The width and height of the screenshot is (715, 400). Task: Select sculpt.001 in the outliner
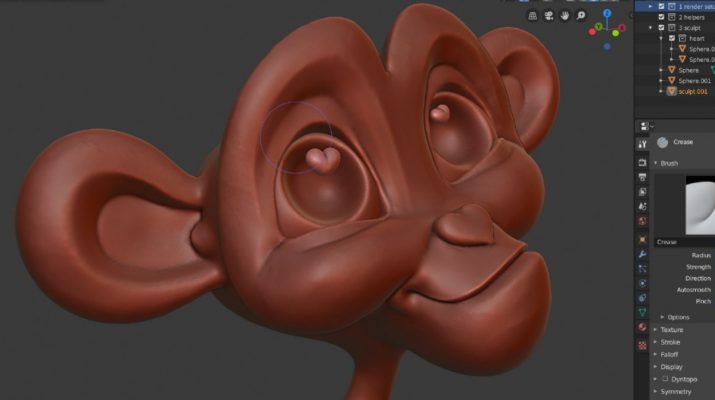692,91
